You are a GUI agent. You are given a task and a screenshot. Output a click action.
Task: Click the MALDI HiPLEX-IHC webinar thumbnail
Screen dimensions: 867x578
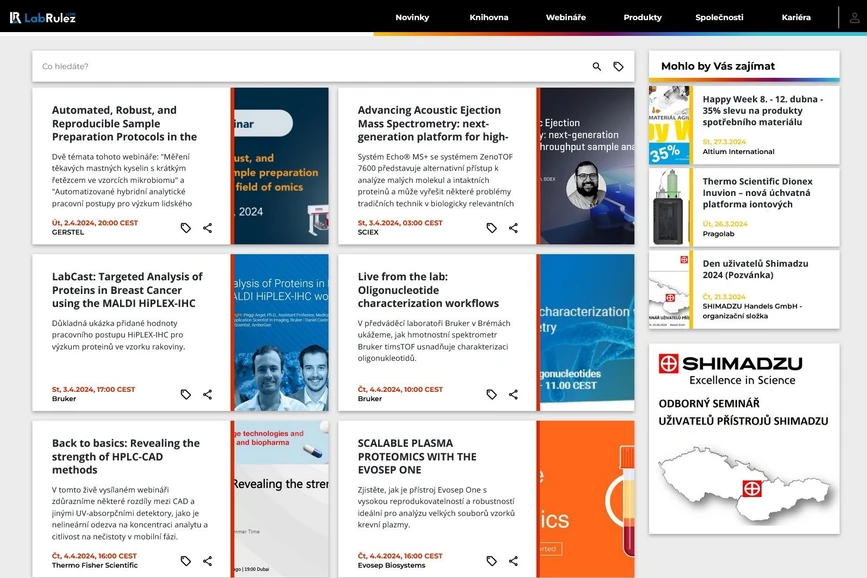(280, 332)
